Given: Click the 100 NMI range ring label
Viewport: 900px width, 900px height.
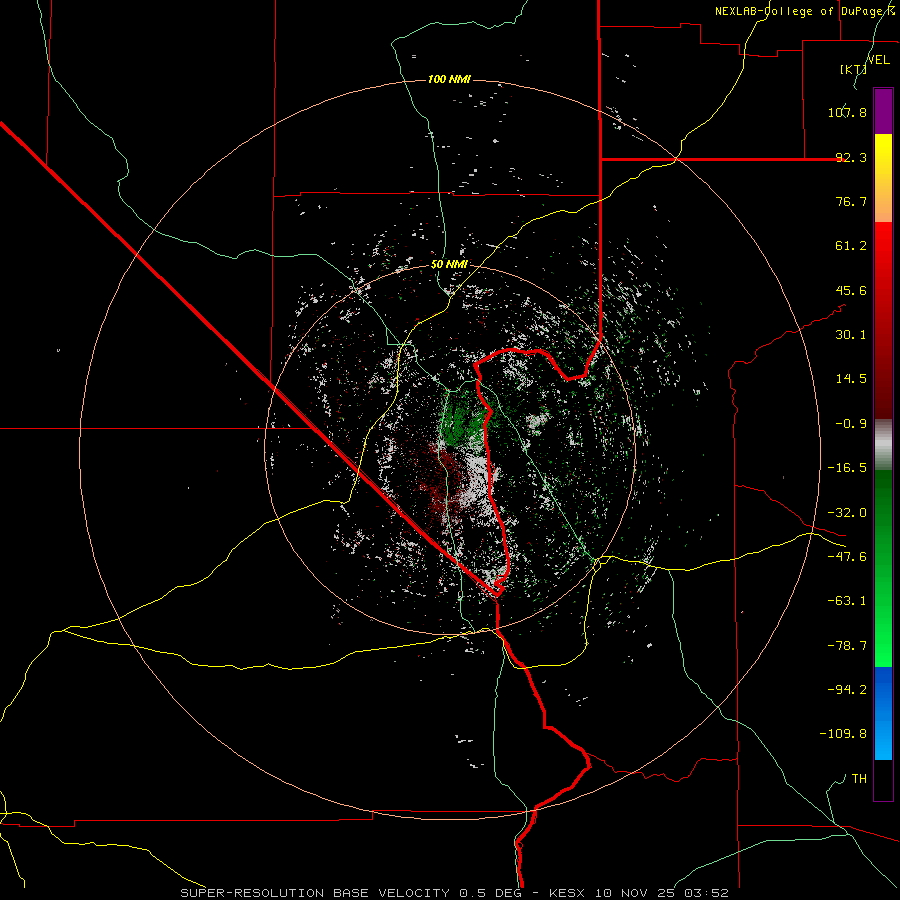Looking at the screenshot, I should (x=449, y=79).
